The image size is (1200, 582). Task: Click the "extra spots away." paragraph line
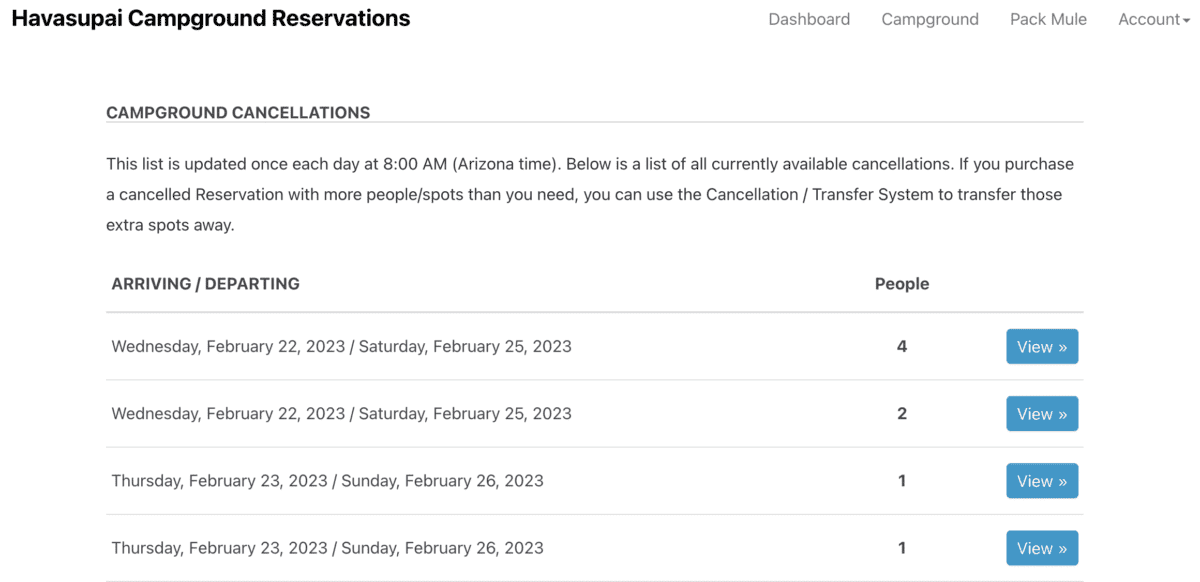point(170,225)
